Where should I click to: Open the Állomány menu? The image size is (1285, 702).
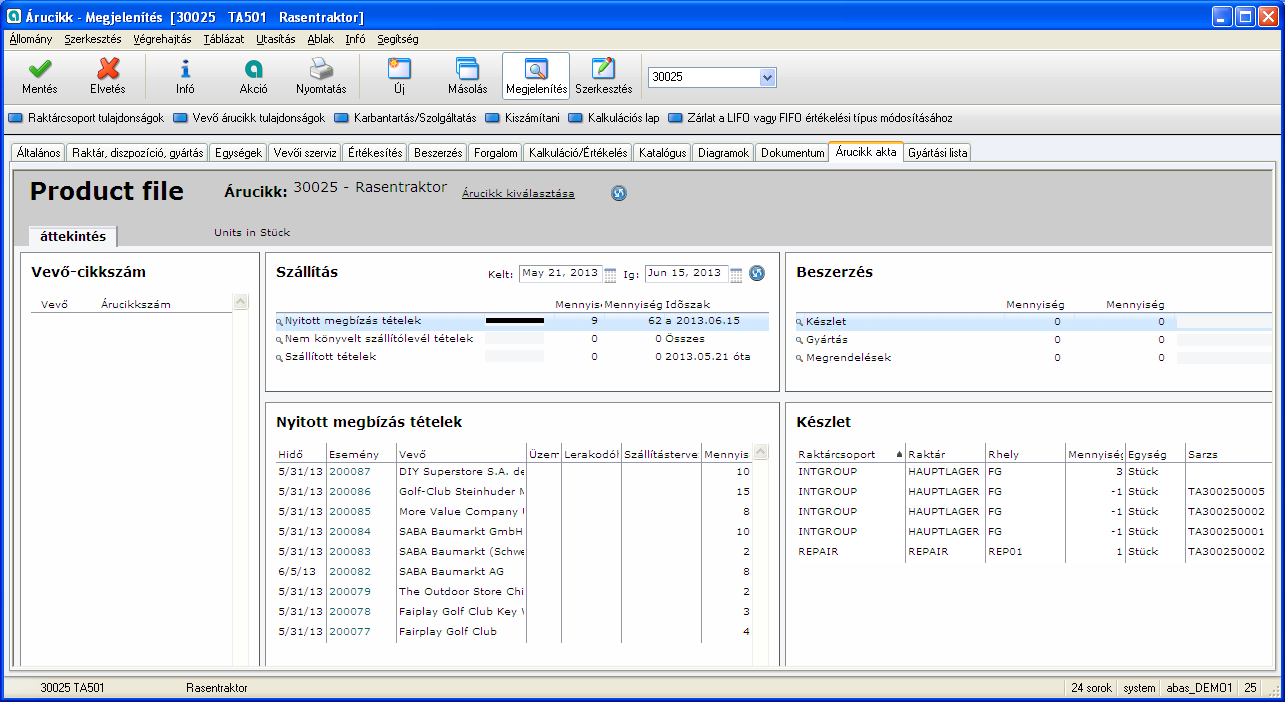point(30,39)
